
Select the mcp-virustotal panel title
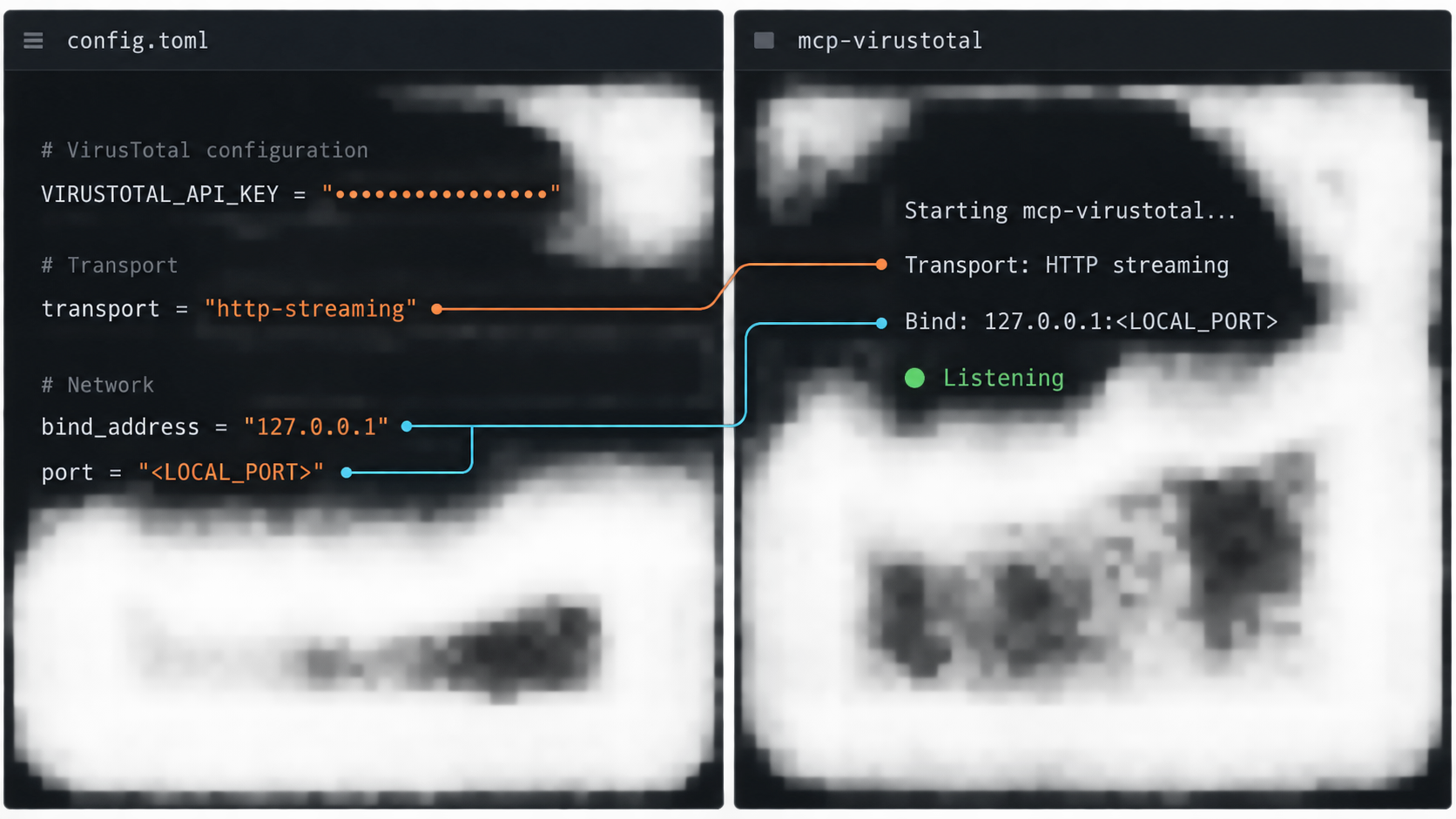pos(890,41)
